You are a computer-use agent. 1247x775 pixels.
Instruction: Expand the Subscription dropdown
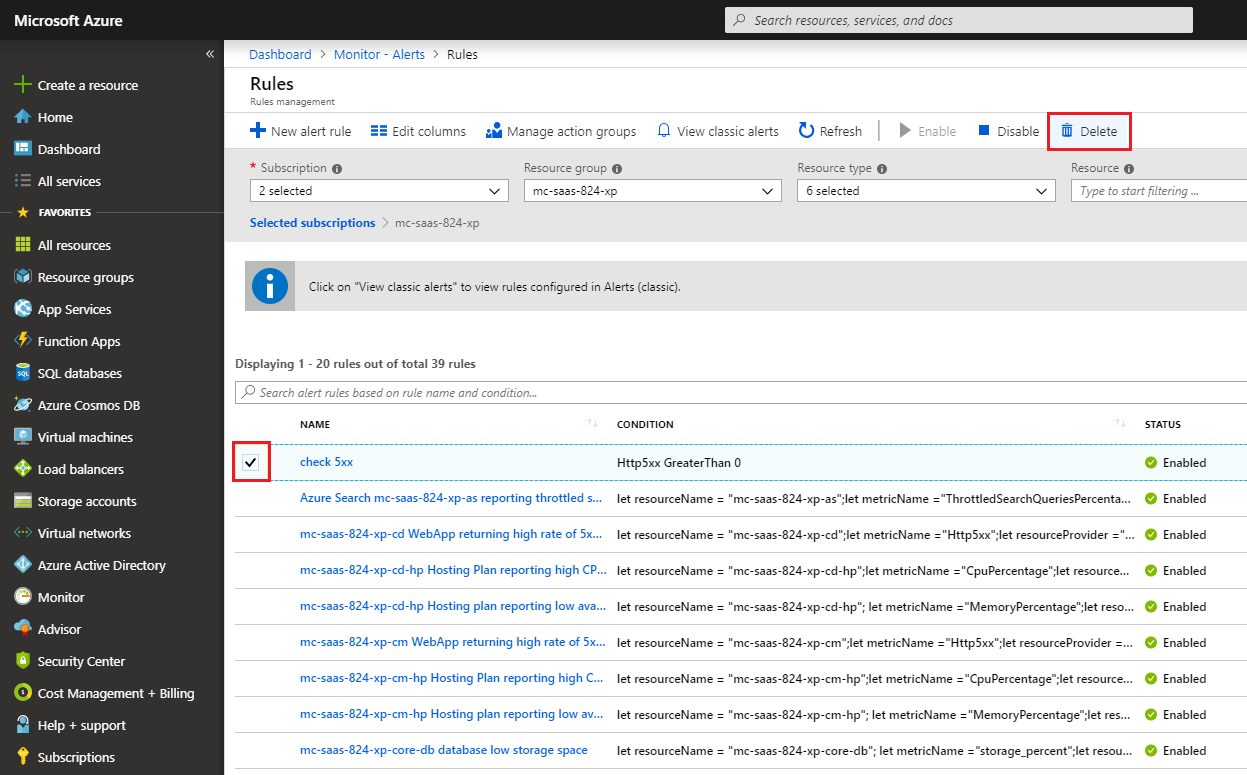tap(379, 191)
